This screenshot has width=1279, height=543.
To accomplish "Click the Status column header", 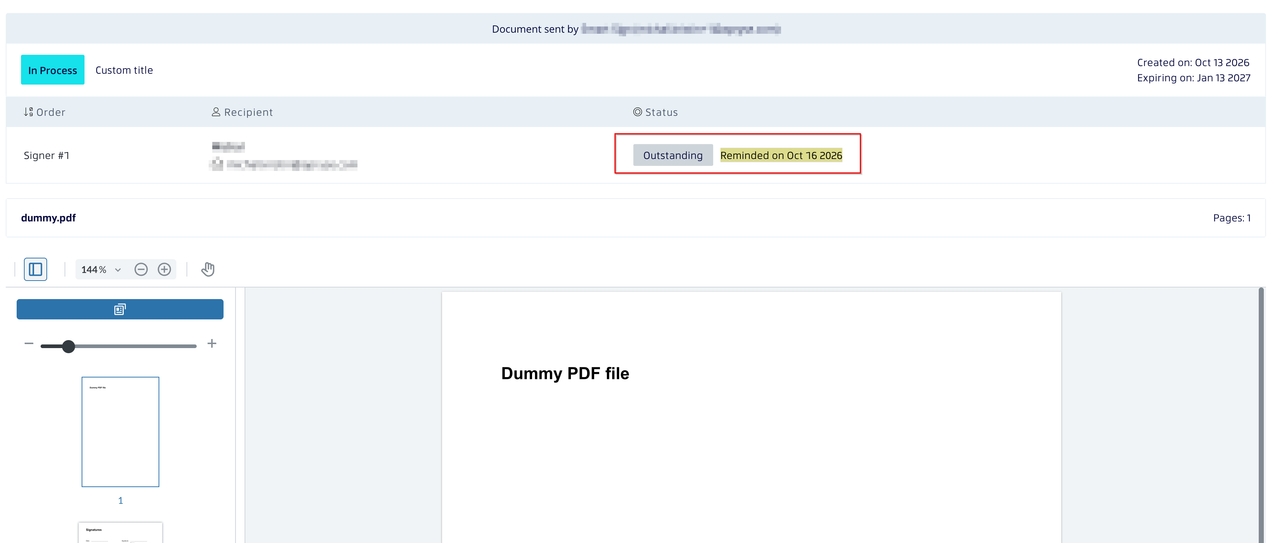I will (655, 112).
